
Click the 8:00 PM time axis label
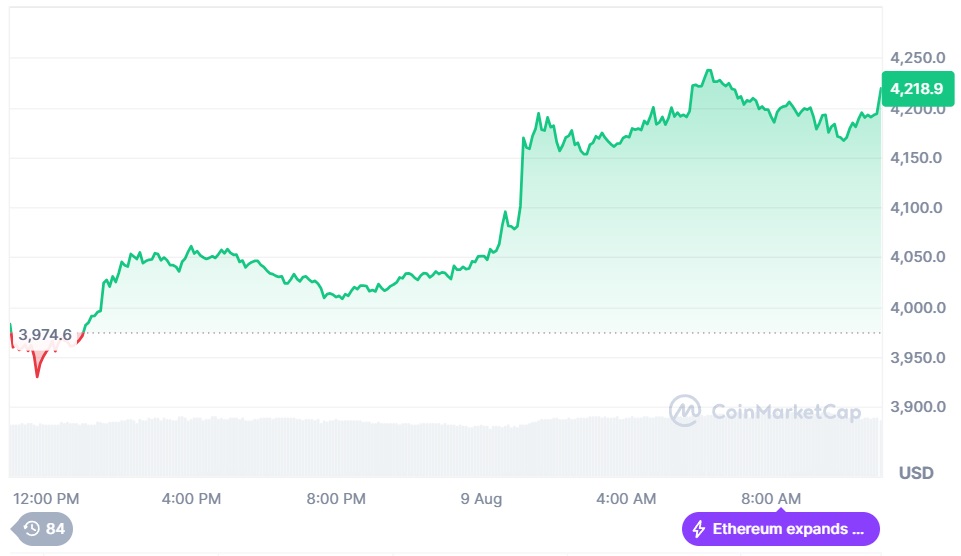(x=335, y=498)
